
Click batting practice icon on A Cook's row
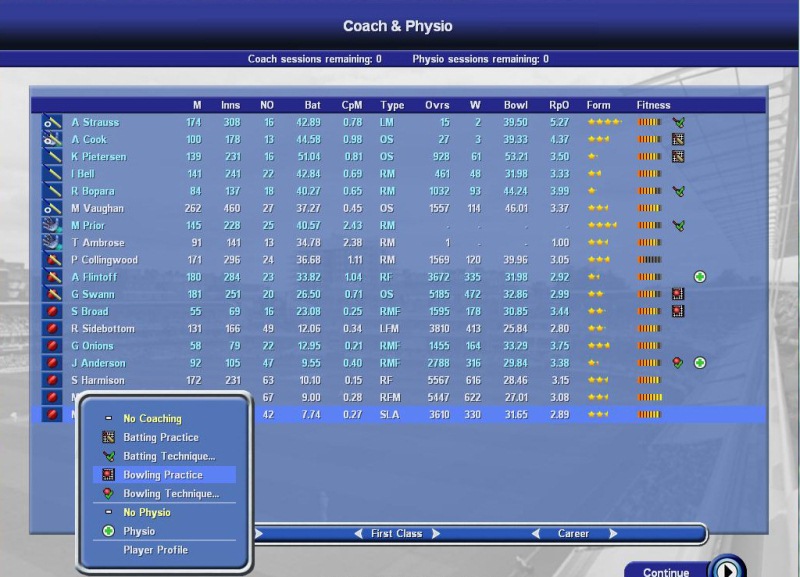tap(678, 139)
